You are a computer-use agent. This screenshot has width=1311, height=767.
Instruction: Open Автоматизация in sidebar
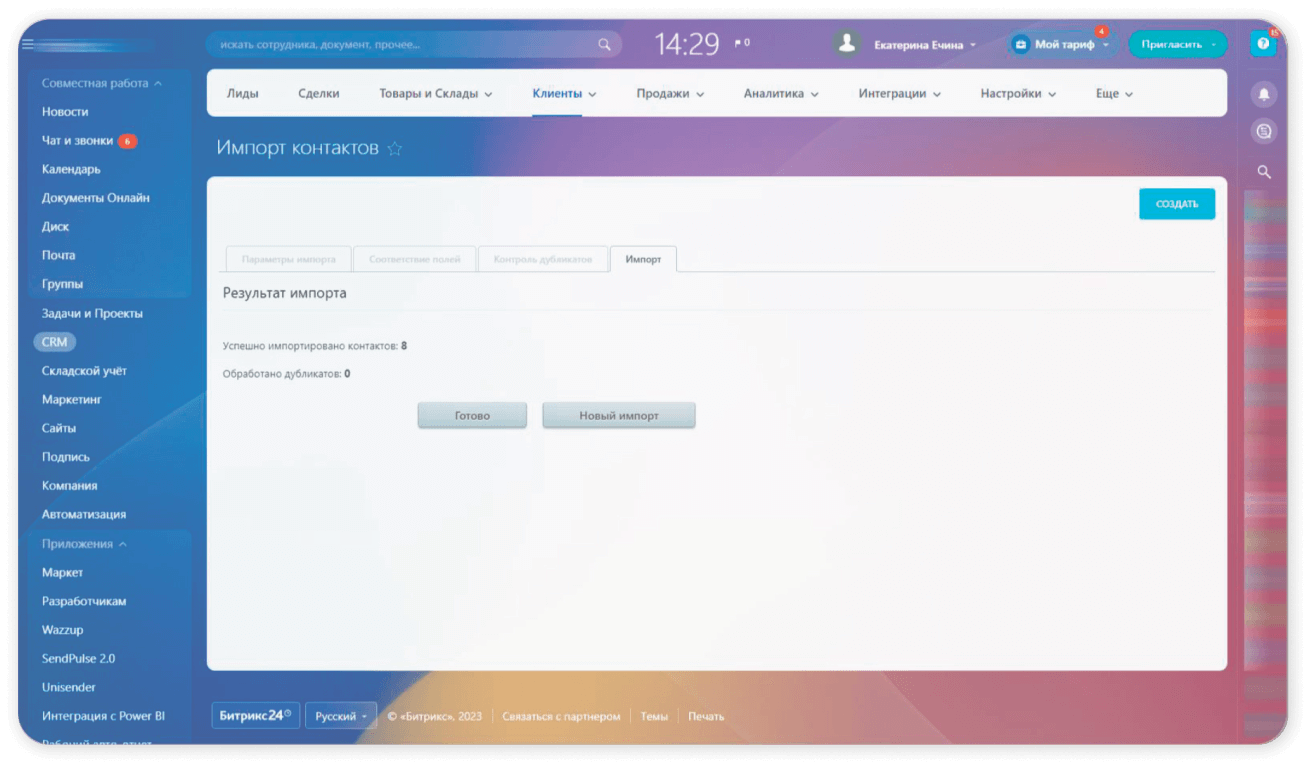84,514
